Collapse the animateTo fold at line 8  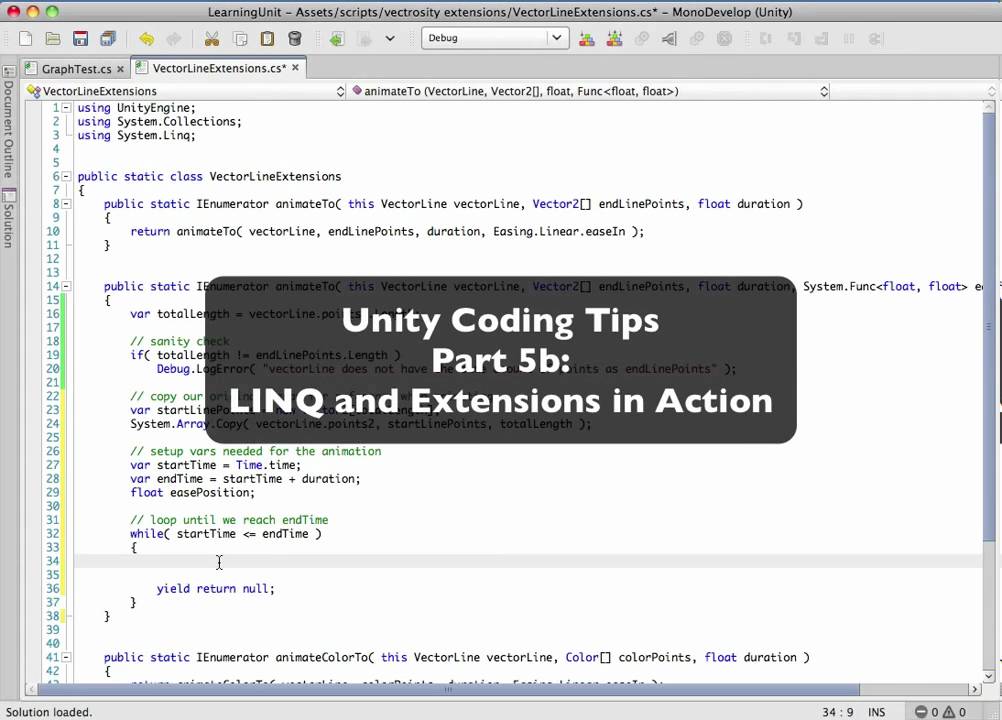pos(66,204)
